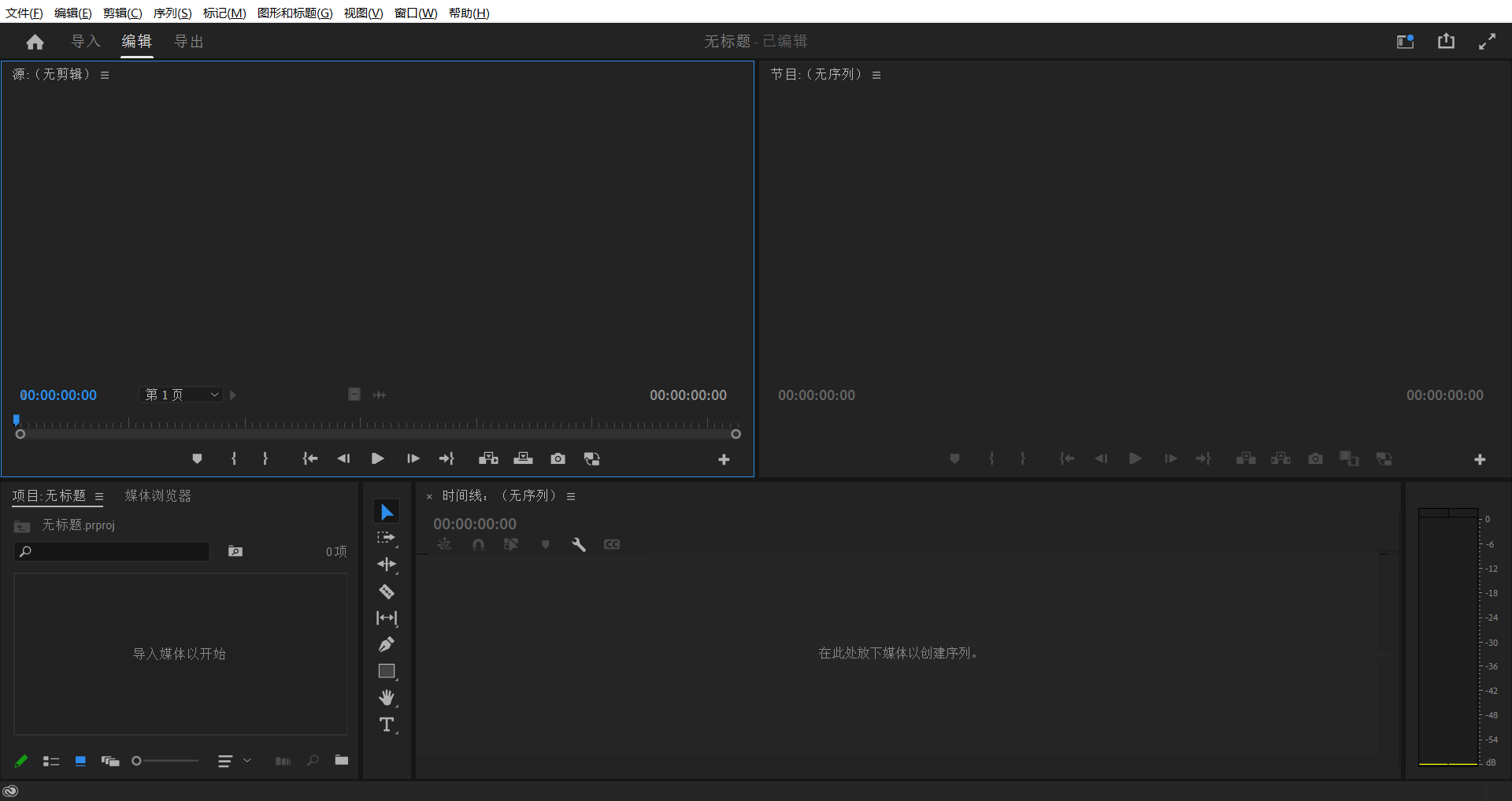This screenshot has height=801, width=1512.
Task: Switch Project panel to list view
Action: point(51,761)
